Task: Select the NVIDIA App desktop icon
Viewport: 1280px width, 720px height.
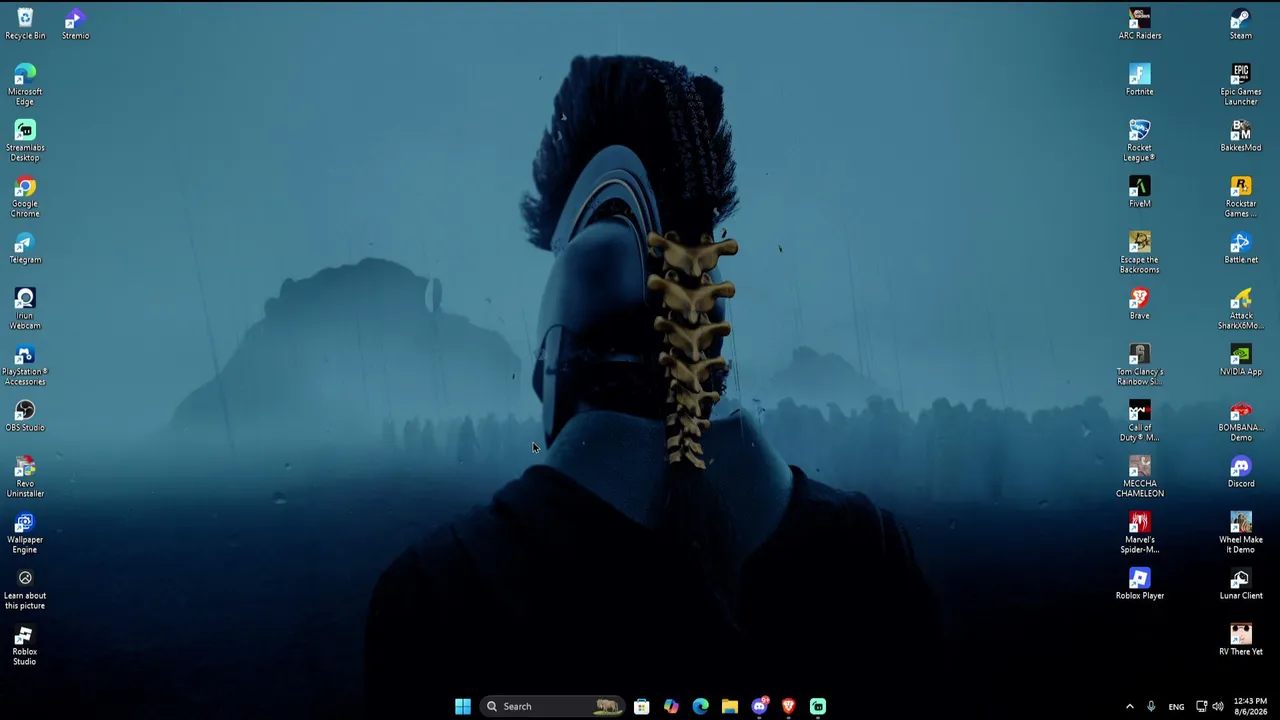Action: pos(1241,360)
